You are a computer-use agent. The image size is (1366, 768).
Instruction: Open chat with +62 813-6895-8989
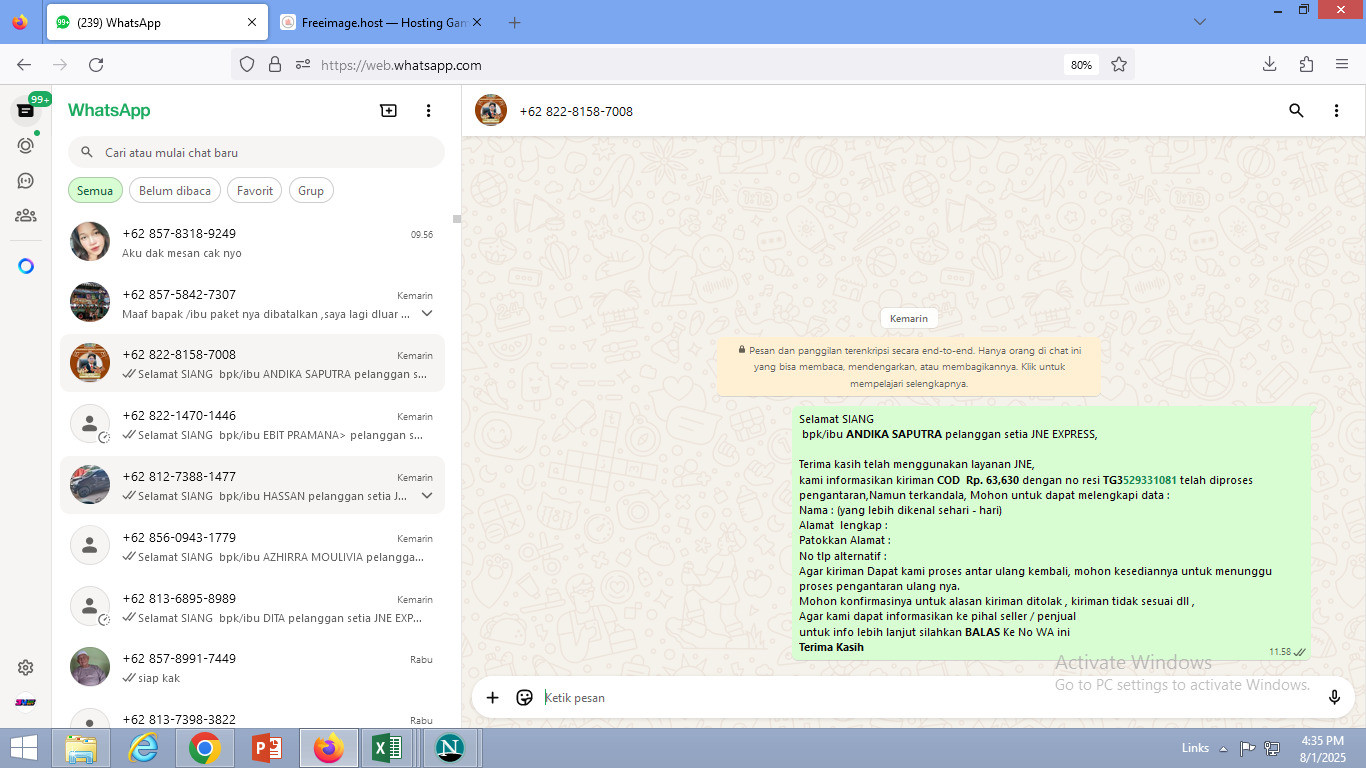pyautogui.click(x=252, y=607)
